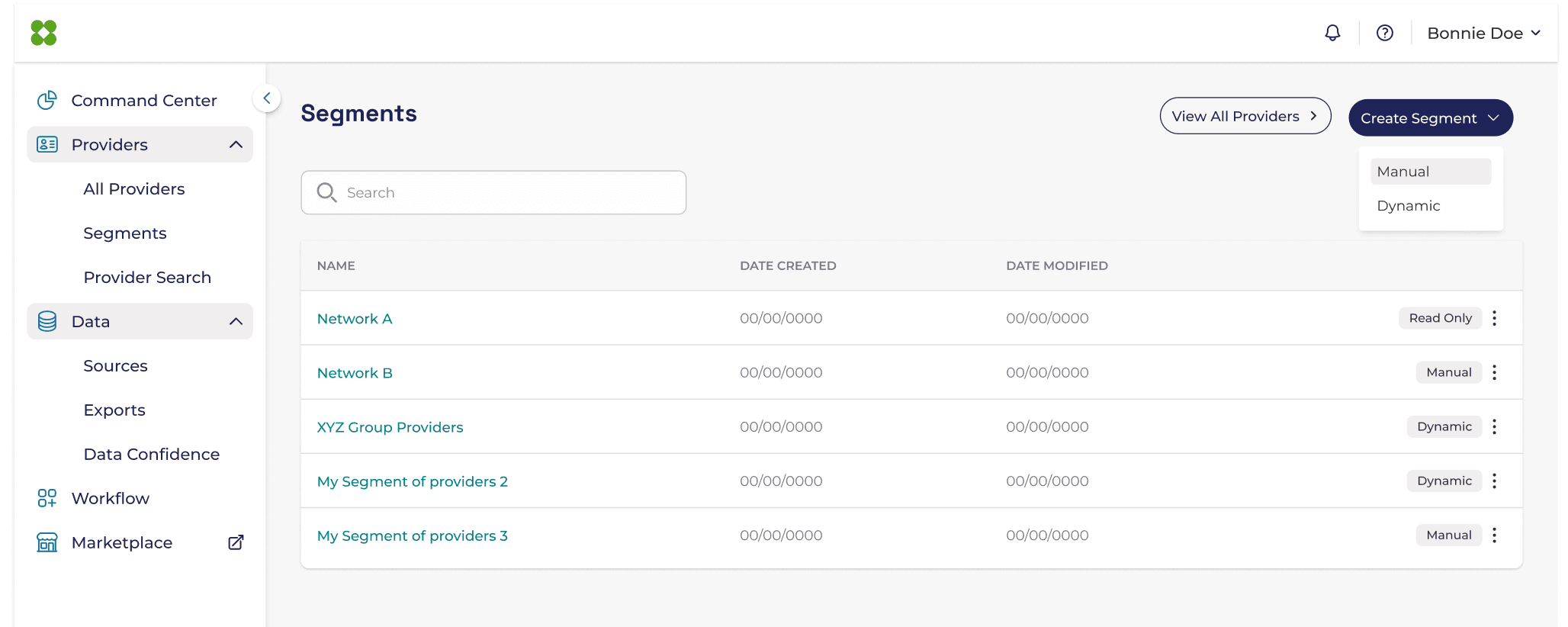Click the green clover logo
The image size is (1568, 627).
43,33
